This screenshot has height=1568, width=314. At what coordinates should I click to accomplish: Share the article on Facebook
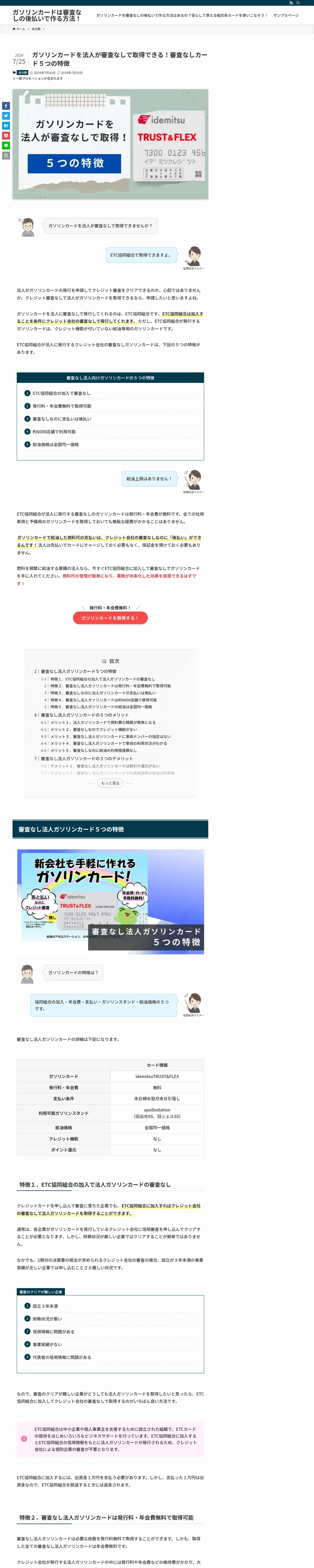pyautogui.click(x=5, y=106)
